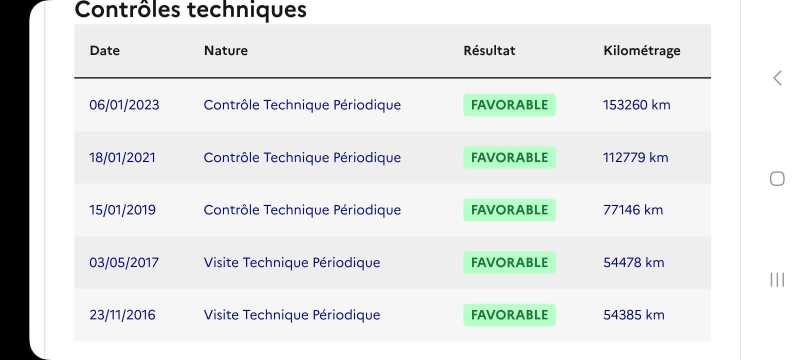Screen dimensions: 800x360
Task: Tap the Android back chevron icon
Action: click(x=777, y=78)
